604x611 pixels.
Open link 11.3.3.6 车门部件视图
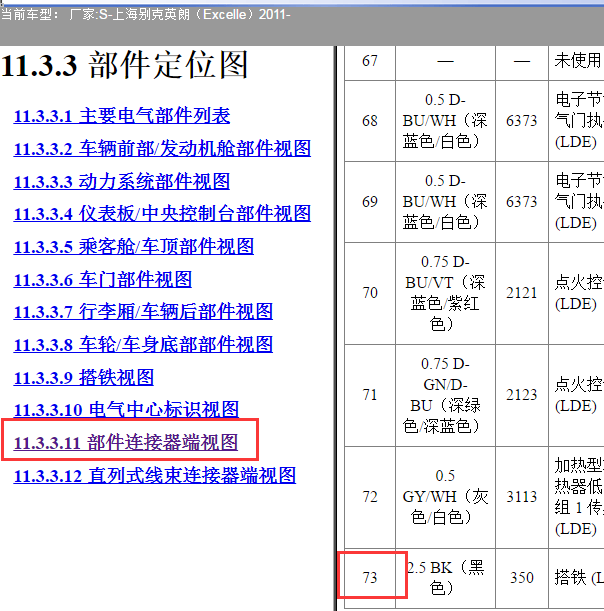point(102,279)
